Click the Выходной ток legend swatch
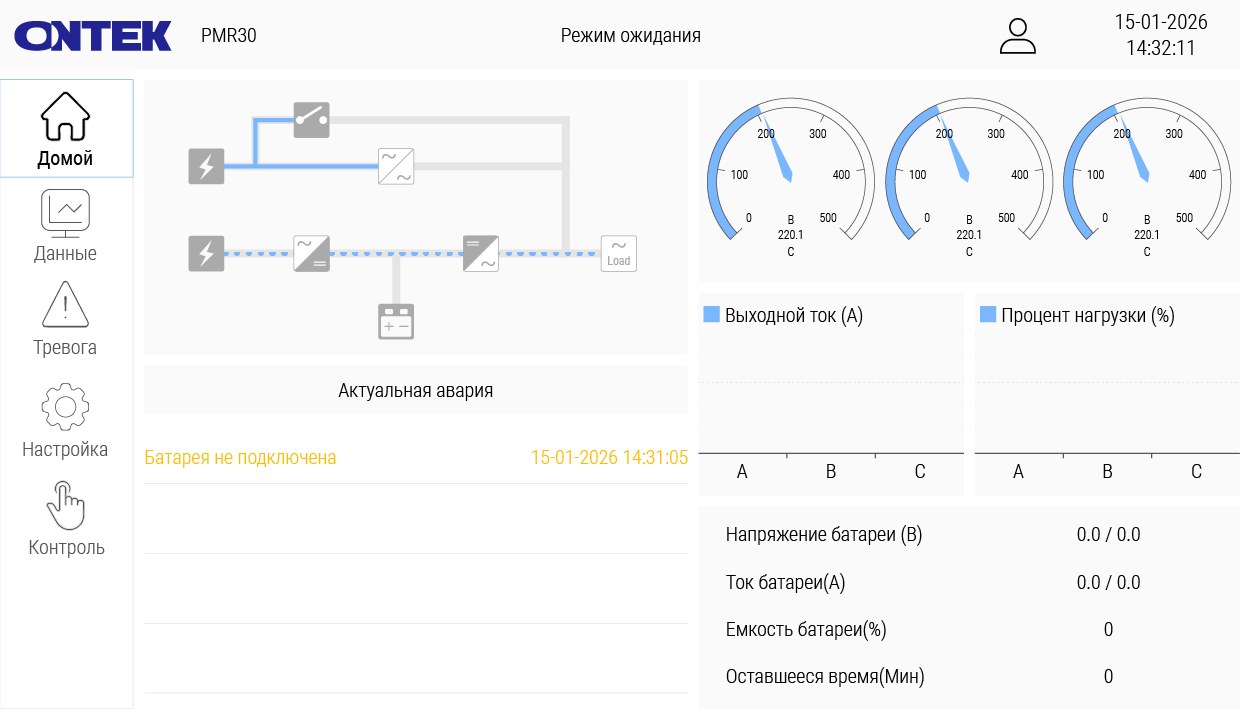This screenshot has width=1240, height=709. click(x=712, y=315)
